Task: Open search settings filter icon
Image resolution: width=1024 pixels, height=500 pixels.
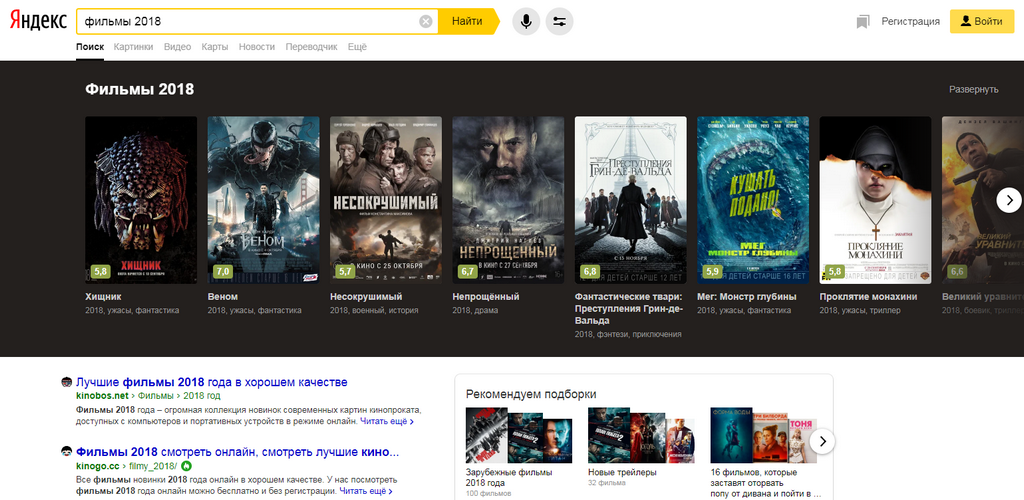Action: [x=559, y=22]
